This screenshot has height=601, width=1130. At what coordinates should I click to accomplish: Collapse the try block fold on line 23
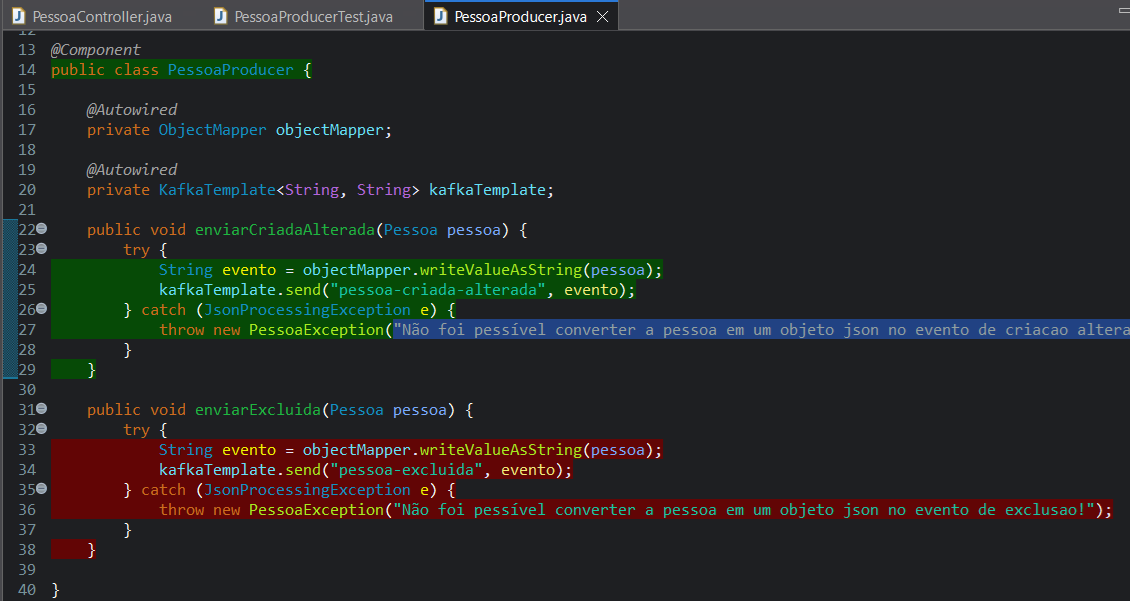pos(41,249)
